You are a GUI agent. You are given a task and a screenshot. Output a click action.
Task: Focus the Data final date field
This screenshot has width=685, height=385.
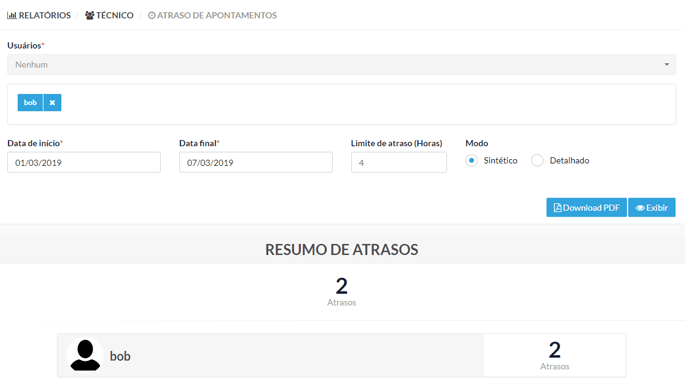pyautogui.click(x=256, y=163)
